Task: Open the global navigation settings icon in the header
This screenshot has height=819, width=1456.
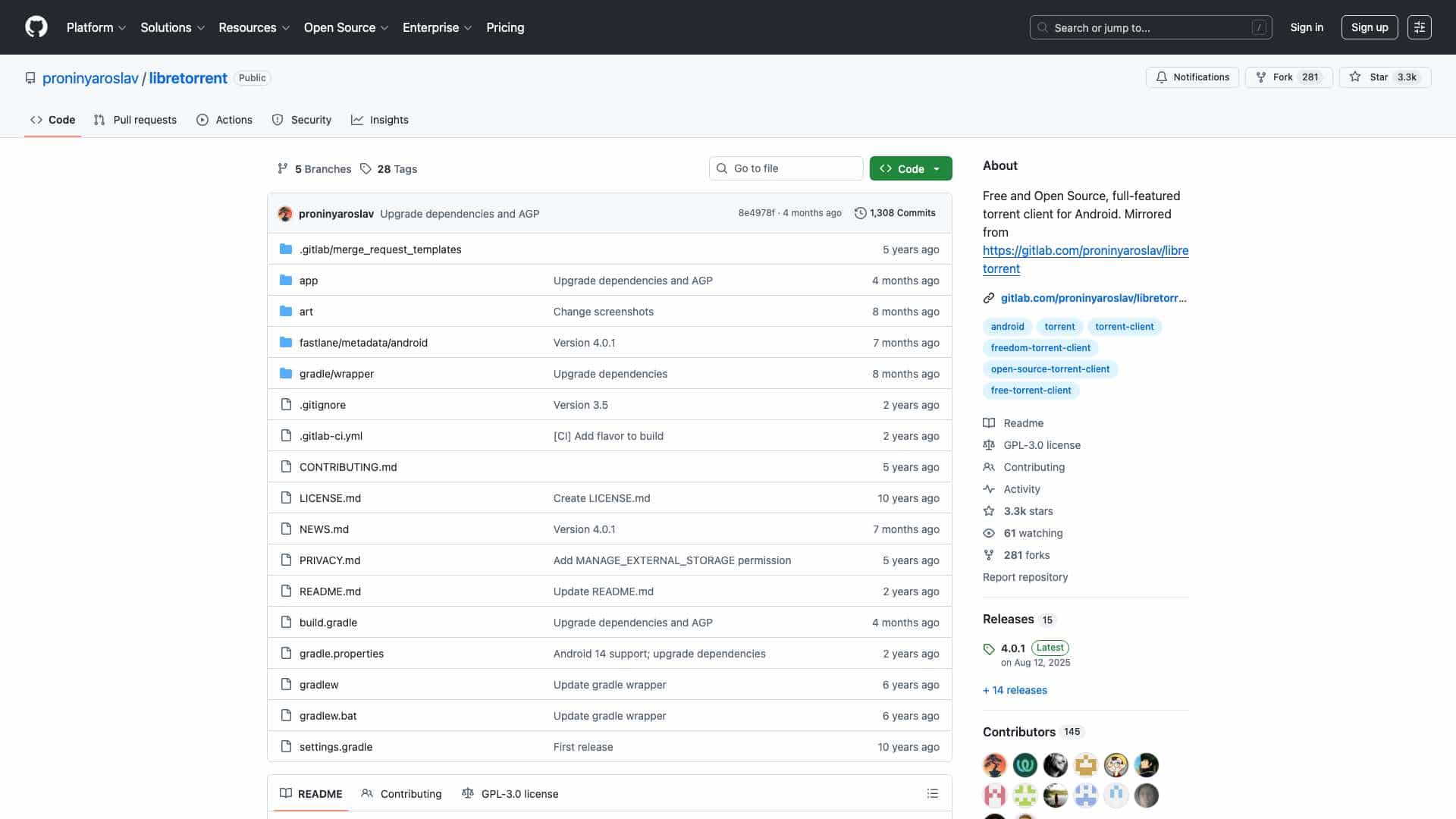Action: 1419,27
